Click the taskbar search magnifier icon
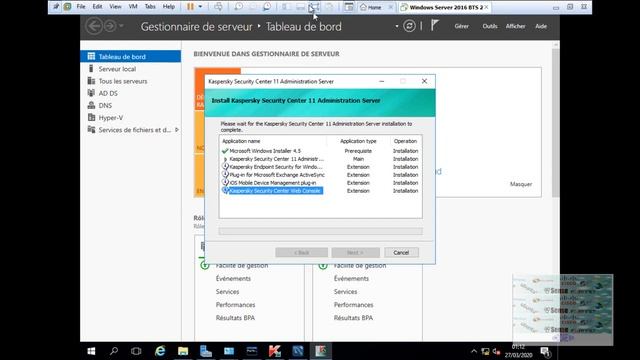This screenshot has width=640, height=360. click(114, 351)
